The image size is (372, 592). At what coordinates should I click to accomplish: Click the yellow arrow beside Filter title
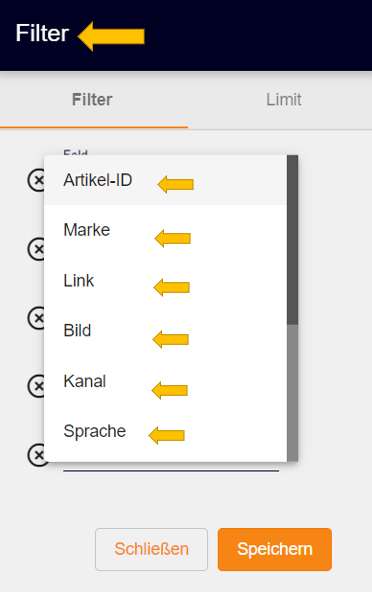pos(111,36)
